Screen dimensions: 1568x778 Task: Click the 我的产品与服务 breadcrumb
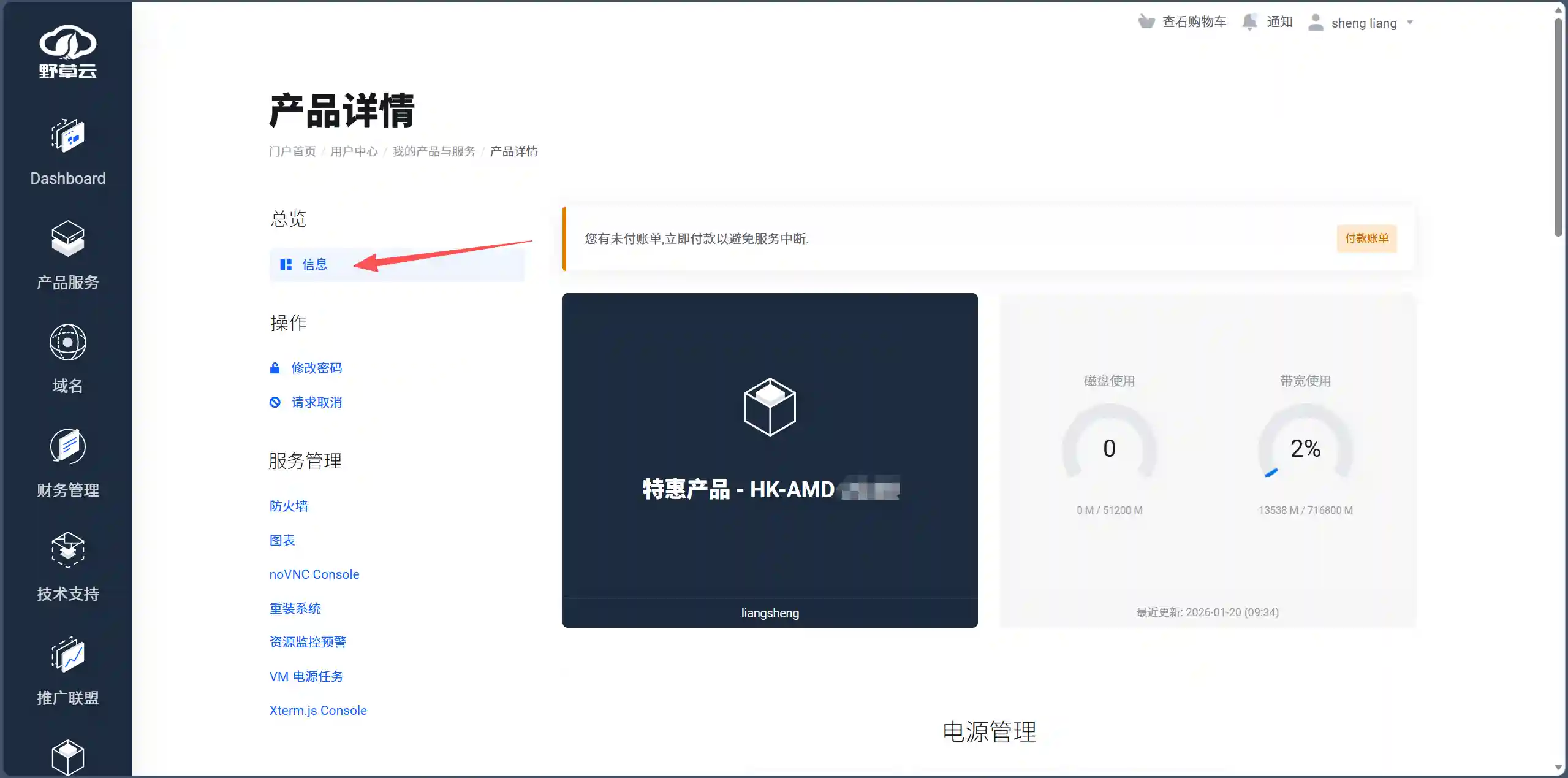[434, 151]
